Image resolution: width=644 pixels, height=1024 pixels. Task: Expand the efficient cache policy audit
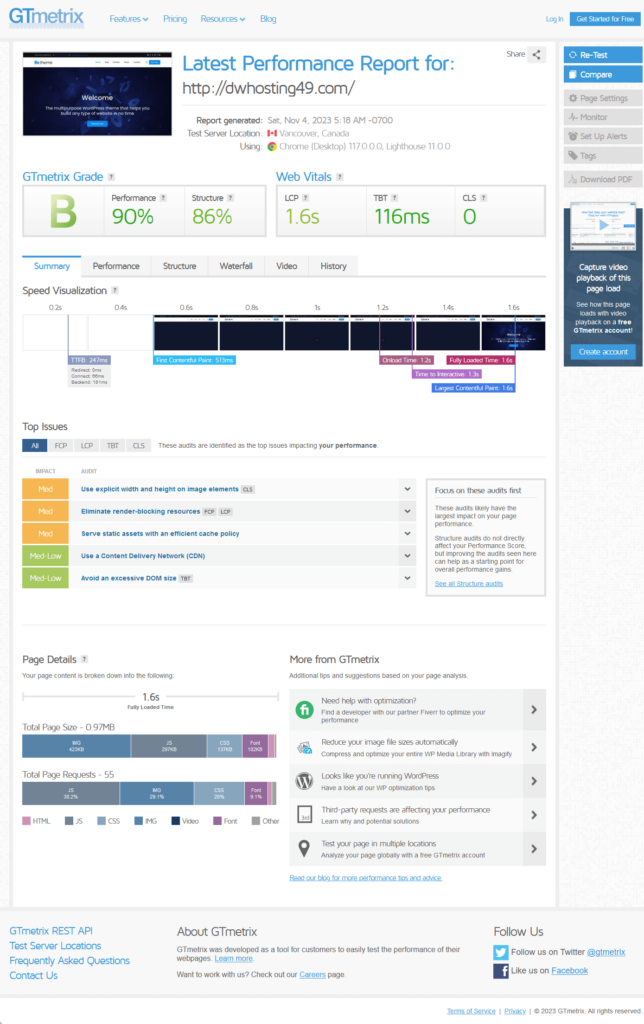408,534
